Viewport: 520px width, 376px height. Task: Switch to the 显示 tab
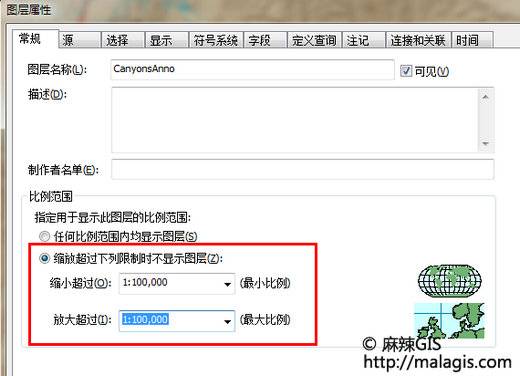(166, 40)
